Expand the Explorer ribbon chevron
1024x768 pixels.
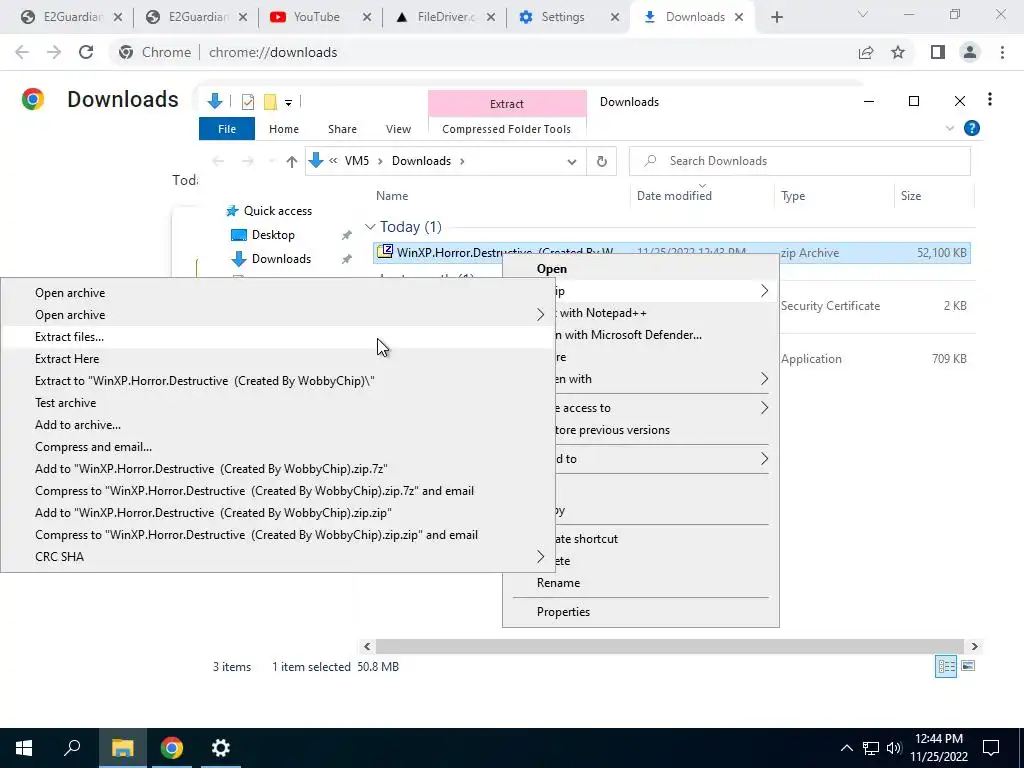click(950, 129)
